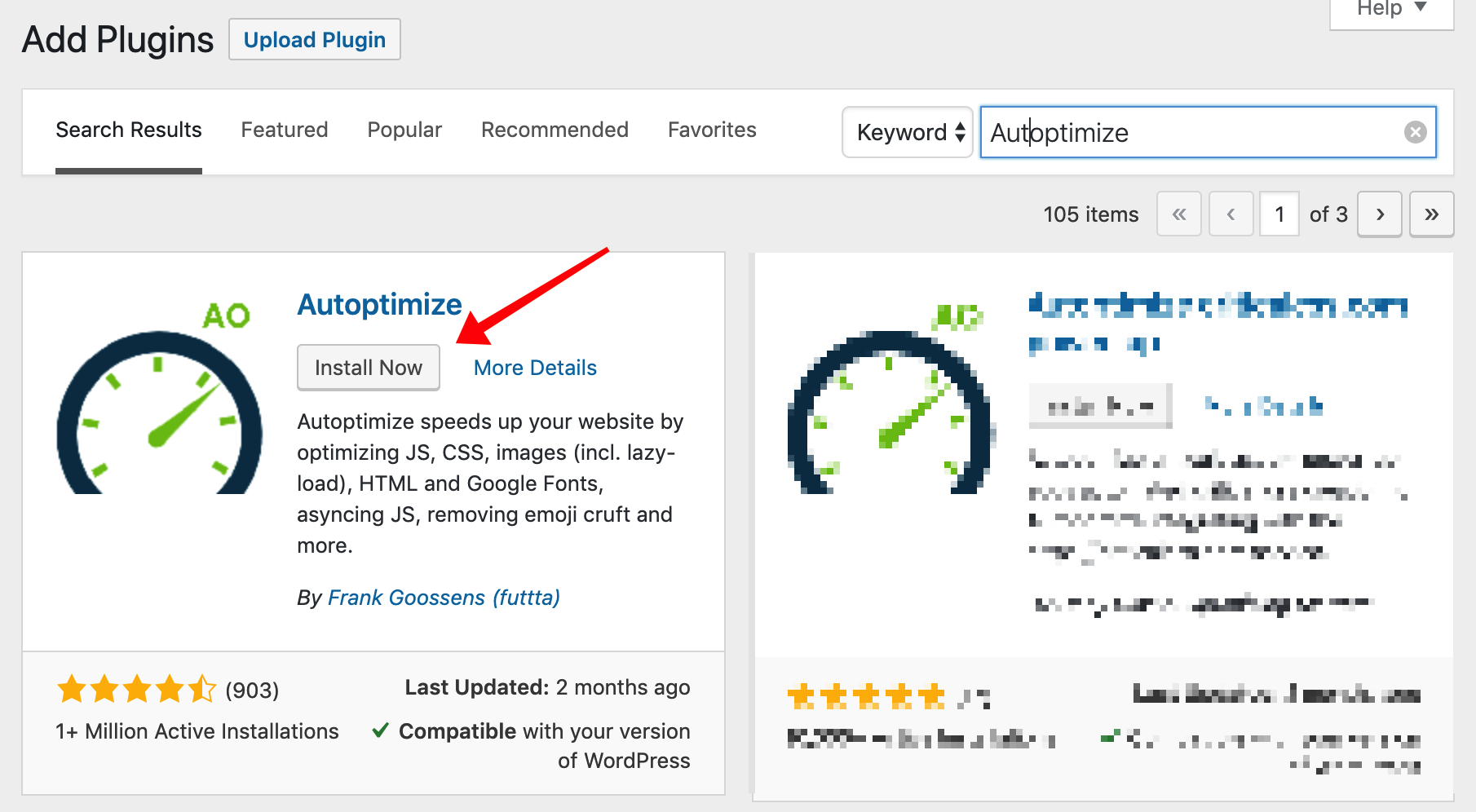Expand the Help panel

click(x=1391, y=10)
